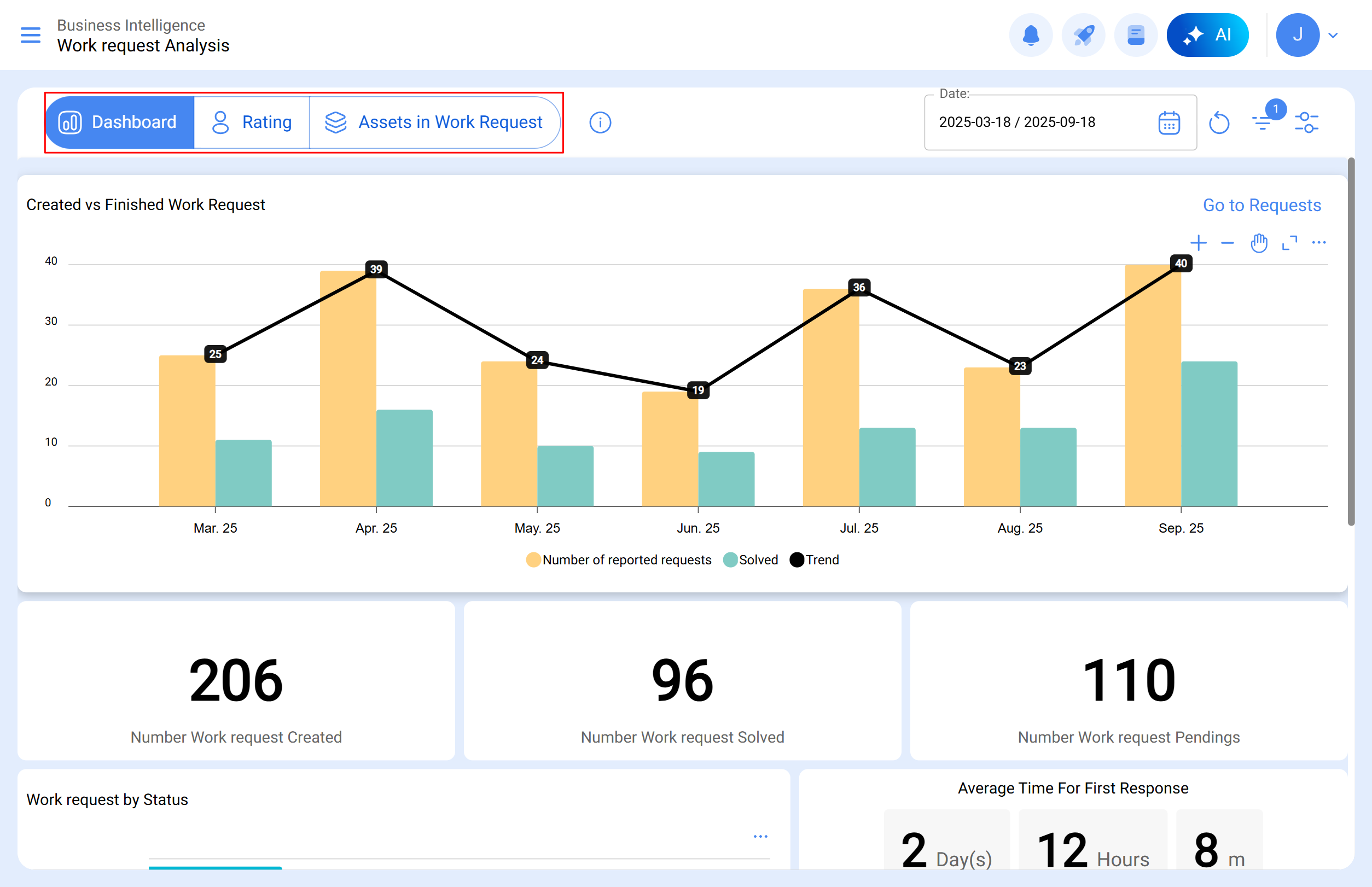Click the refresh date icon

[1219, 122]
